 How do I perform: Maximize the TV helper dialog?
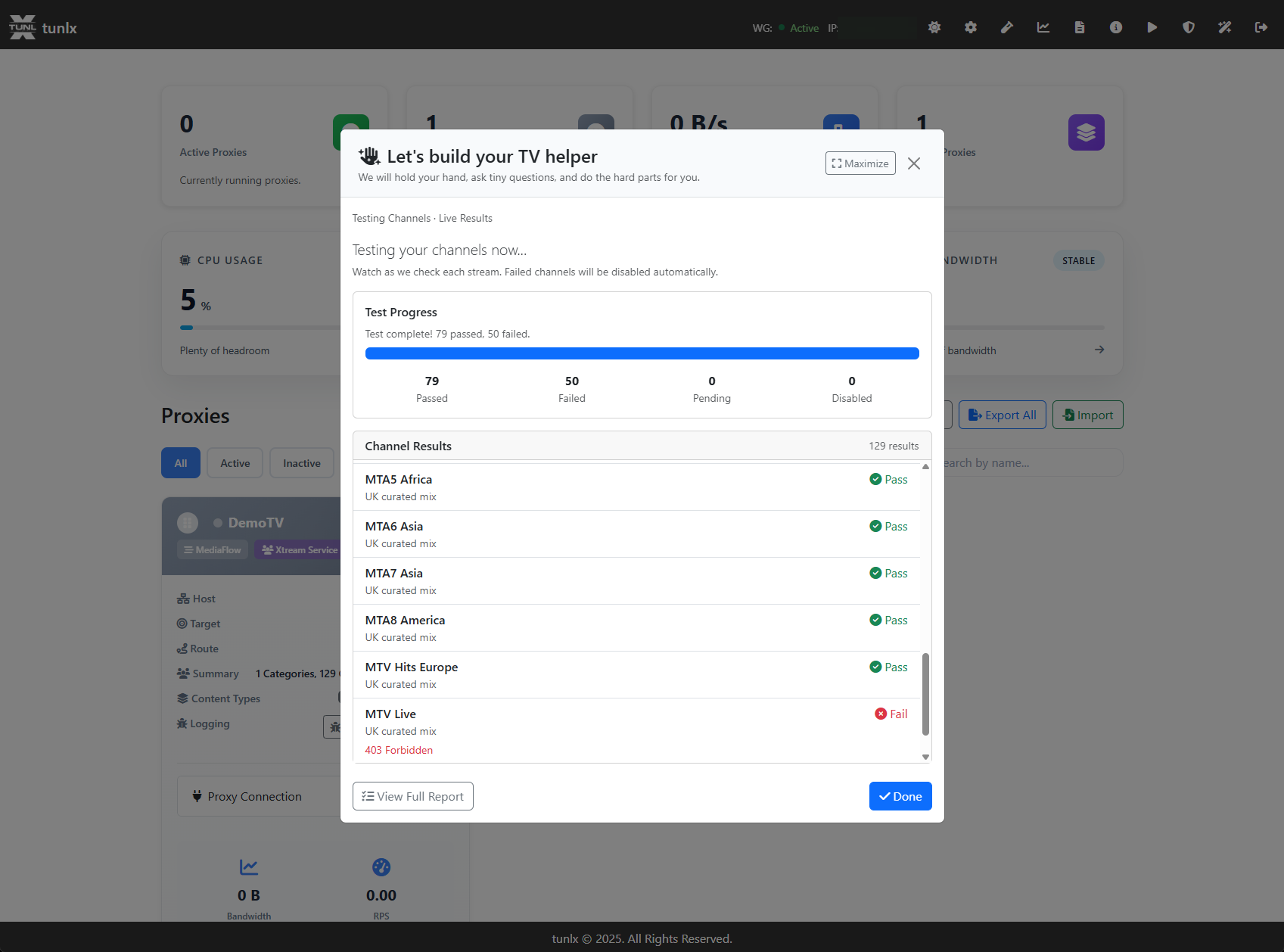point(860,163)
